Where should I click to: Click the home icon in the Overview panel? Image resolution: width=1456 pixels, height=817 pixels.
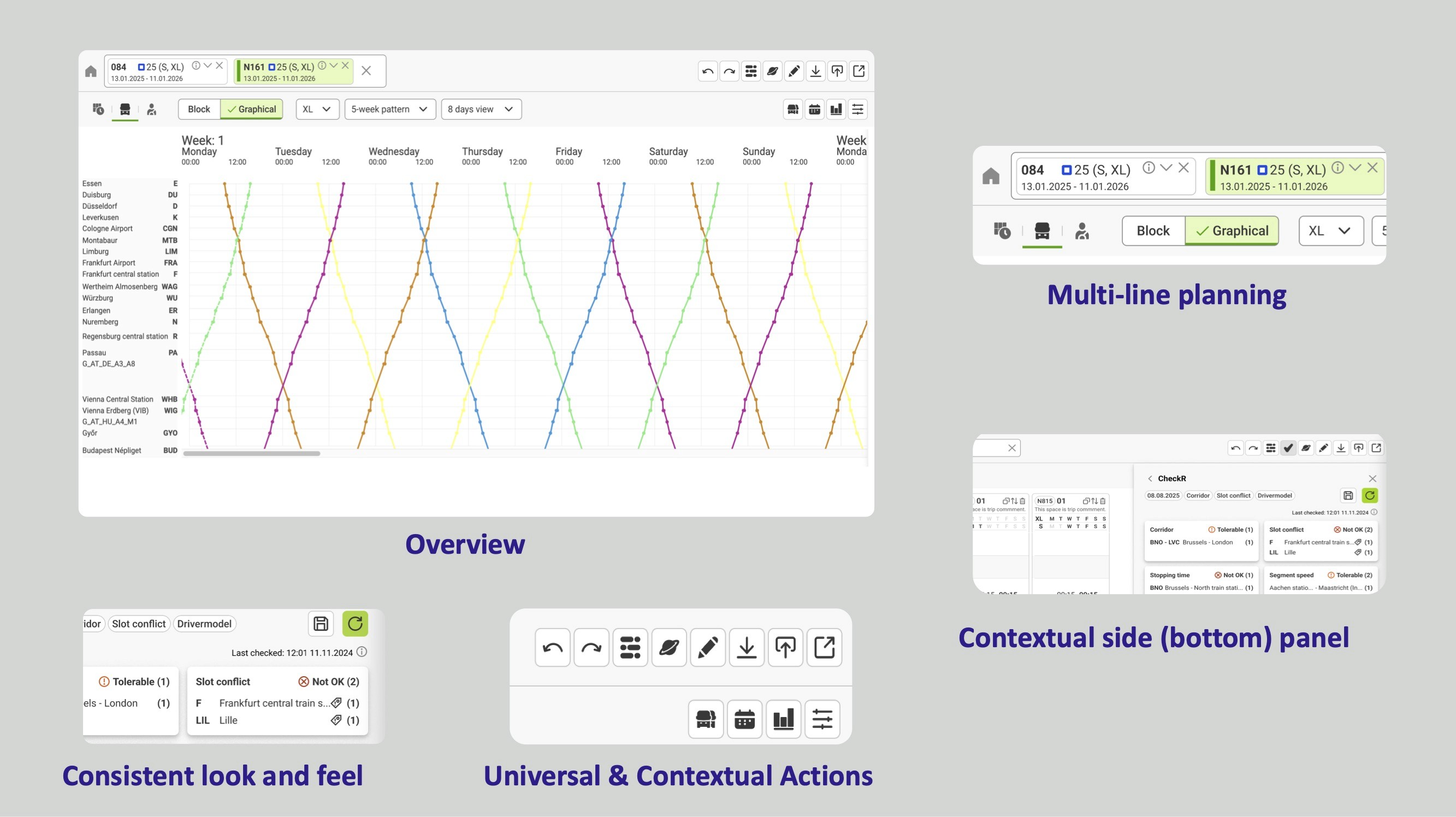[x=91, y=71]
